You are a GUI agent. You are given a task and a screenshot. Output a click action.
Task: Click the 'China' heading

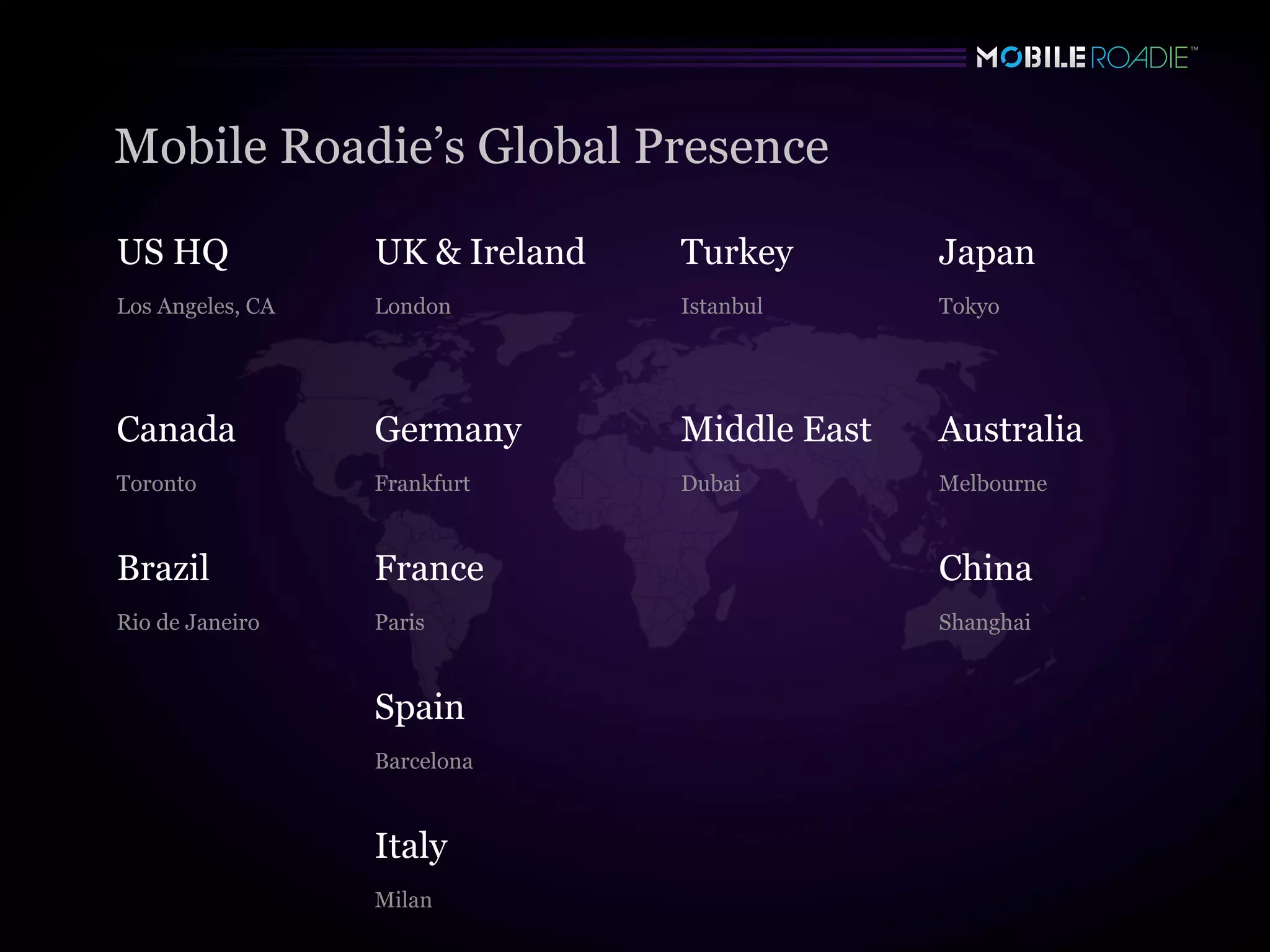tap(985, 568)
